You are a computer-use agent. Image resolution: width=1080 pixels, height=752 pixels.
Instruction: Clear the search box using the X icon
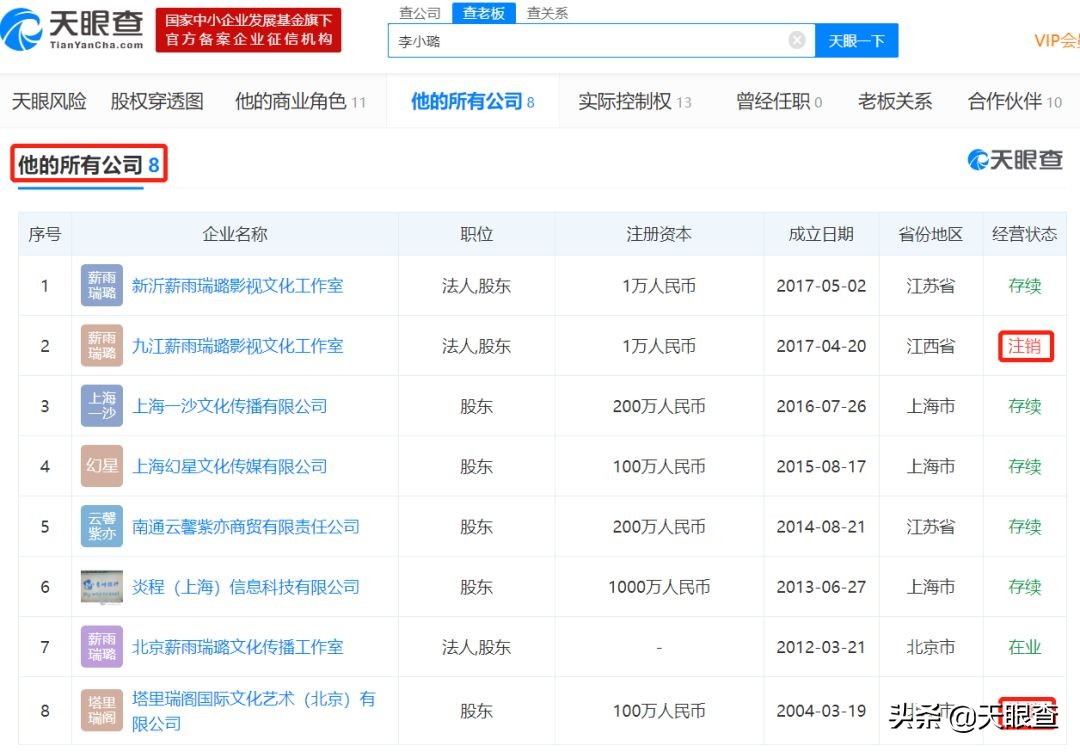(796, 40)
